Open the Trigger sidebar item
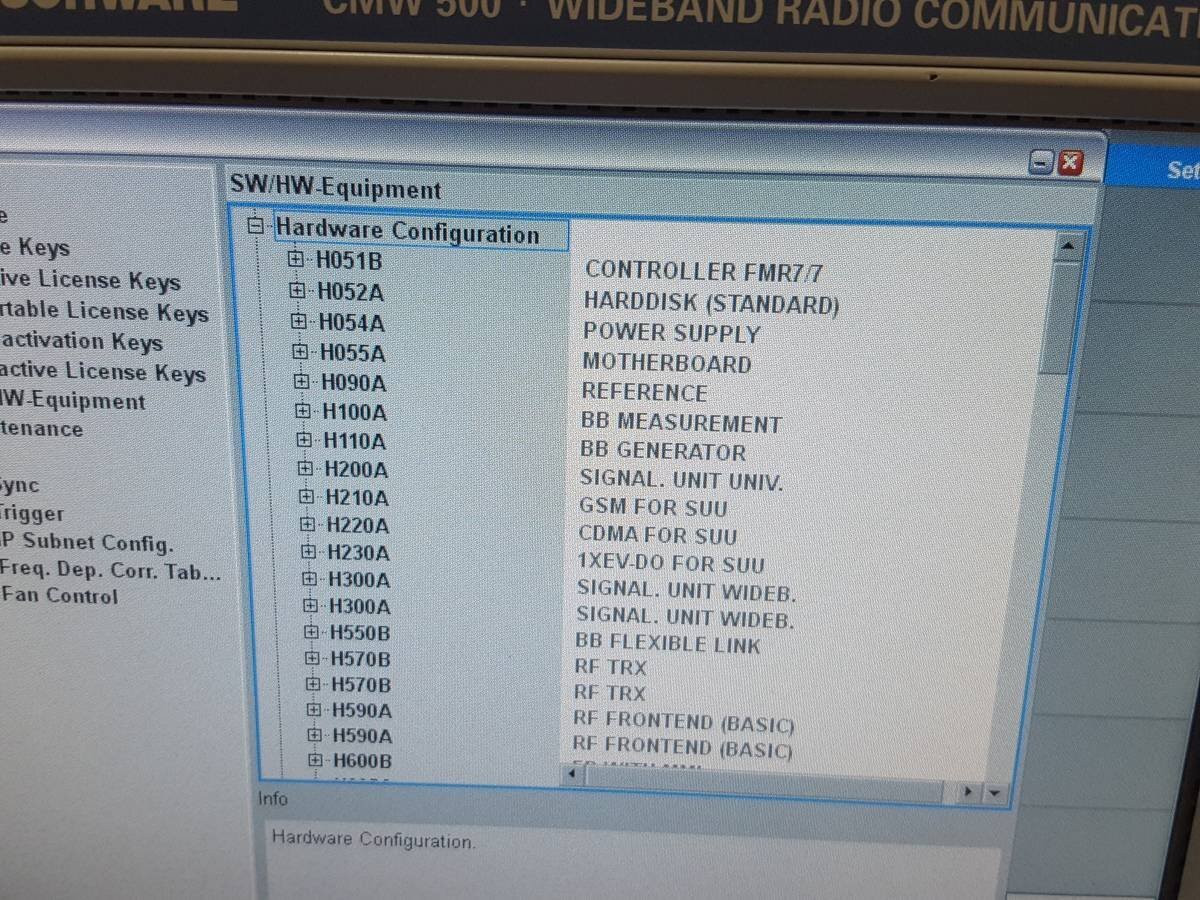1200x900 pixels. 32,514
